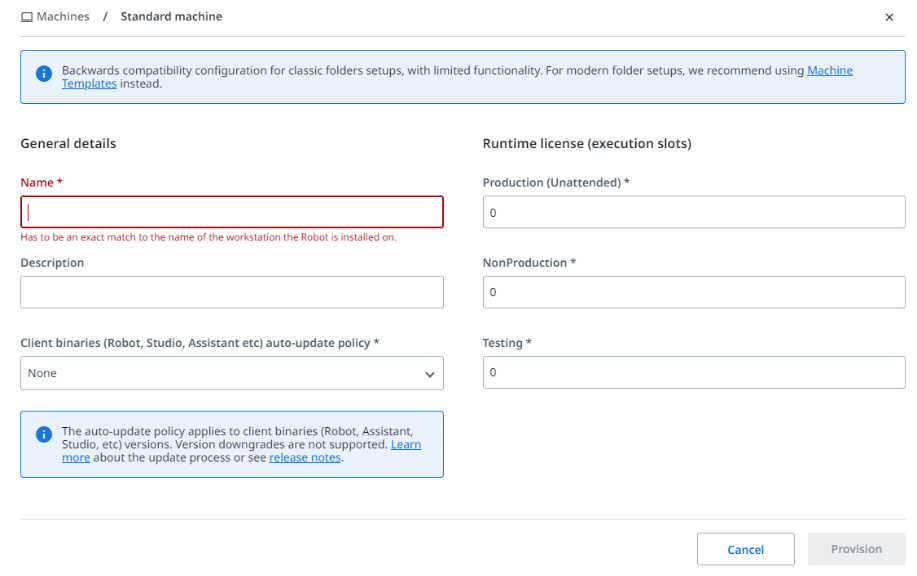This screenshot has height=576, width=917.
Task: Focus the Name input field
Action: 232,212
